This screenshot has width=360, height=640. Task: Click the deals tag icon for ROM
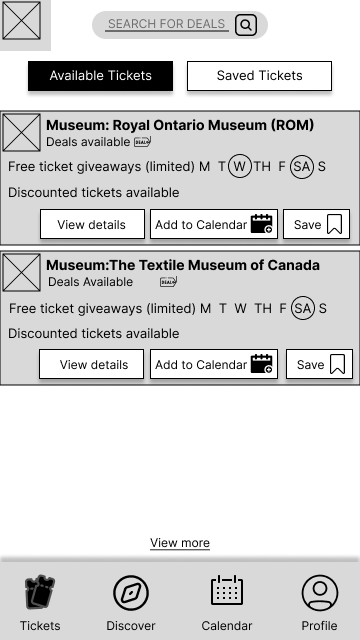coord(142,142)
